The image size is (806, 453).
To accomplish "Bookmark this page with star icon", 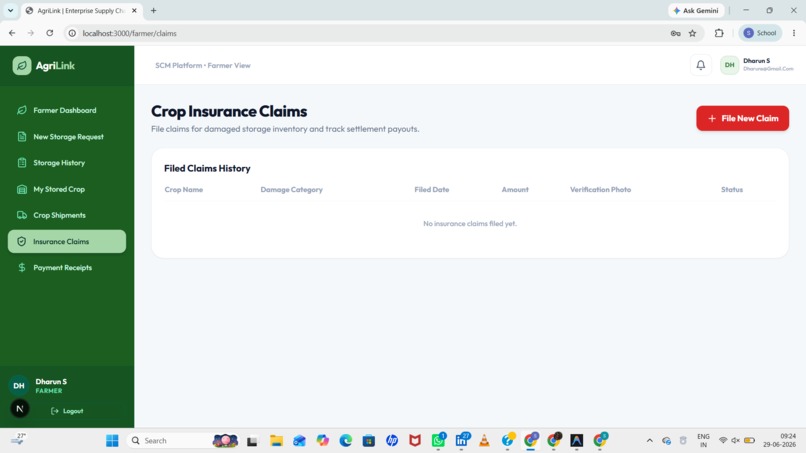I will [x=692, y=33].
